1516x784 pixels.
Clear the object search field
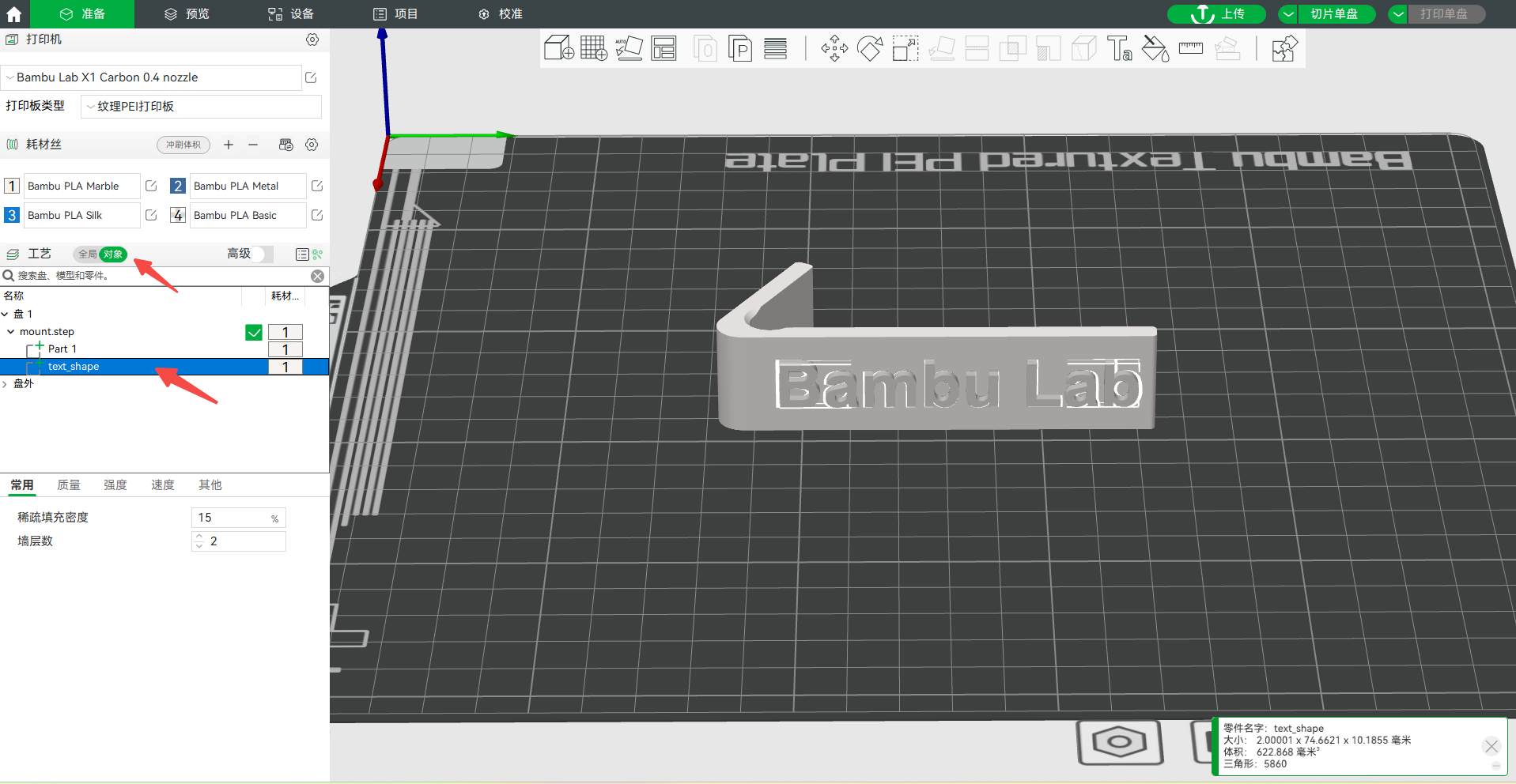pyautogui.click(x=317, y=276)
